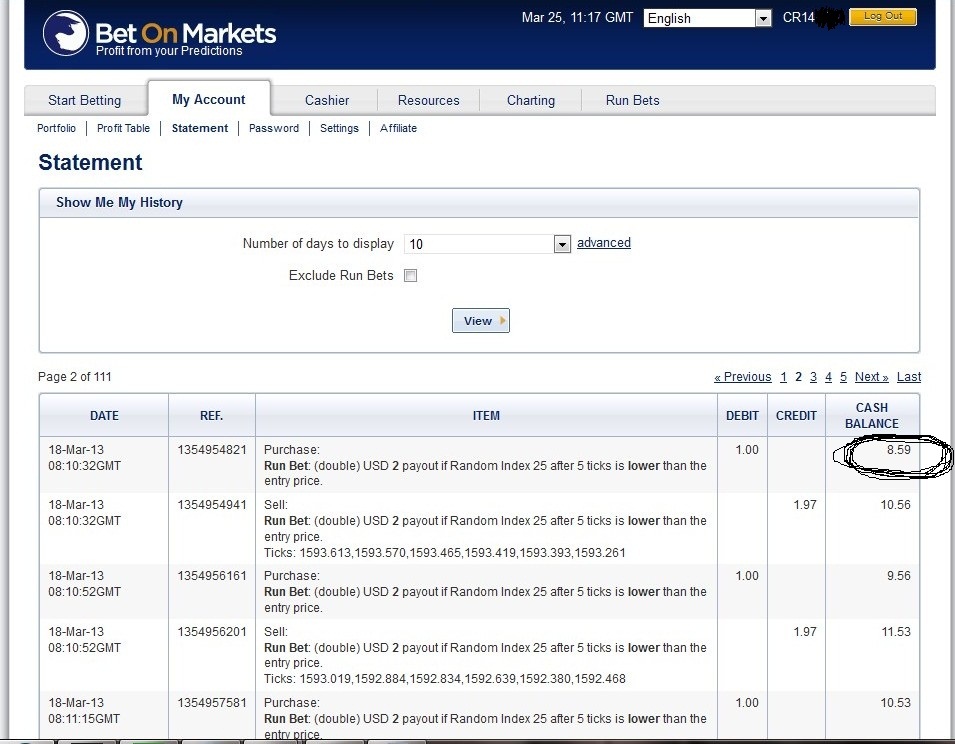Expand the Number of days dropdown arrow

(x=562, y=244)
